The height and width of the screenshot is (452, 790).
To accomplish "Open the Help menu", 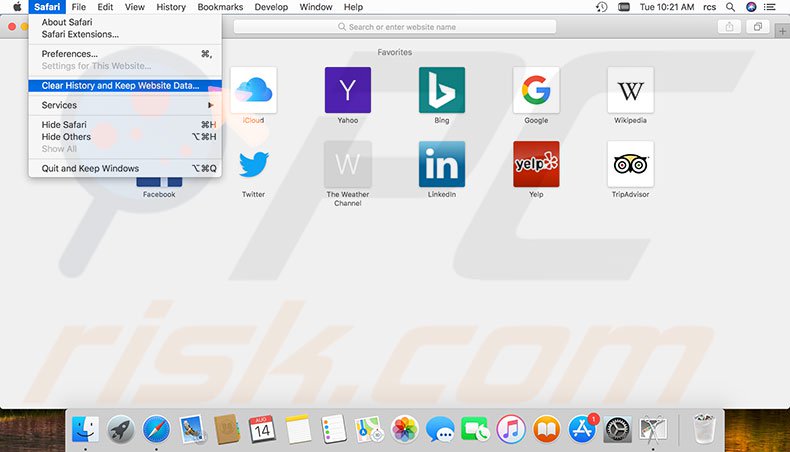I will (x=353, y=7).
